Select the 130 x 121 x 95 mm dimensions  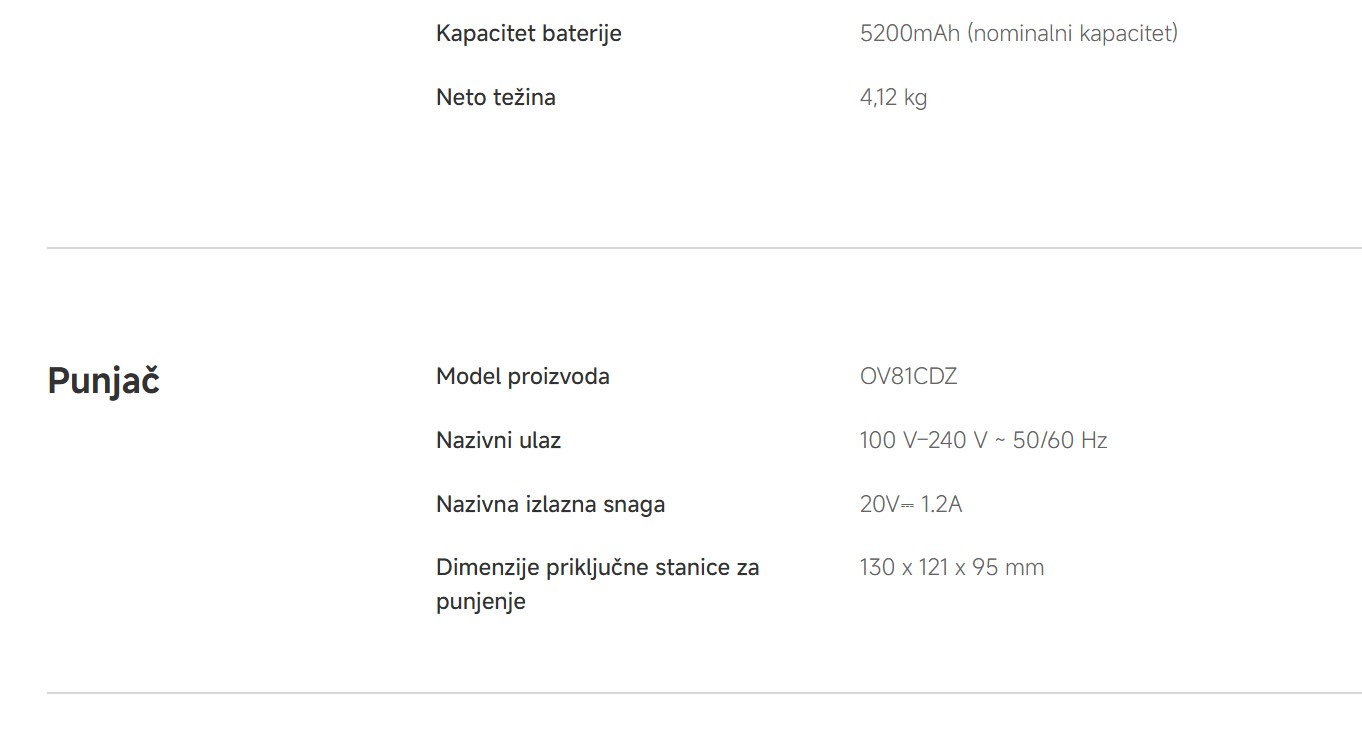click(951, 567)
